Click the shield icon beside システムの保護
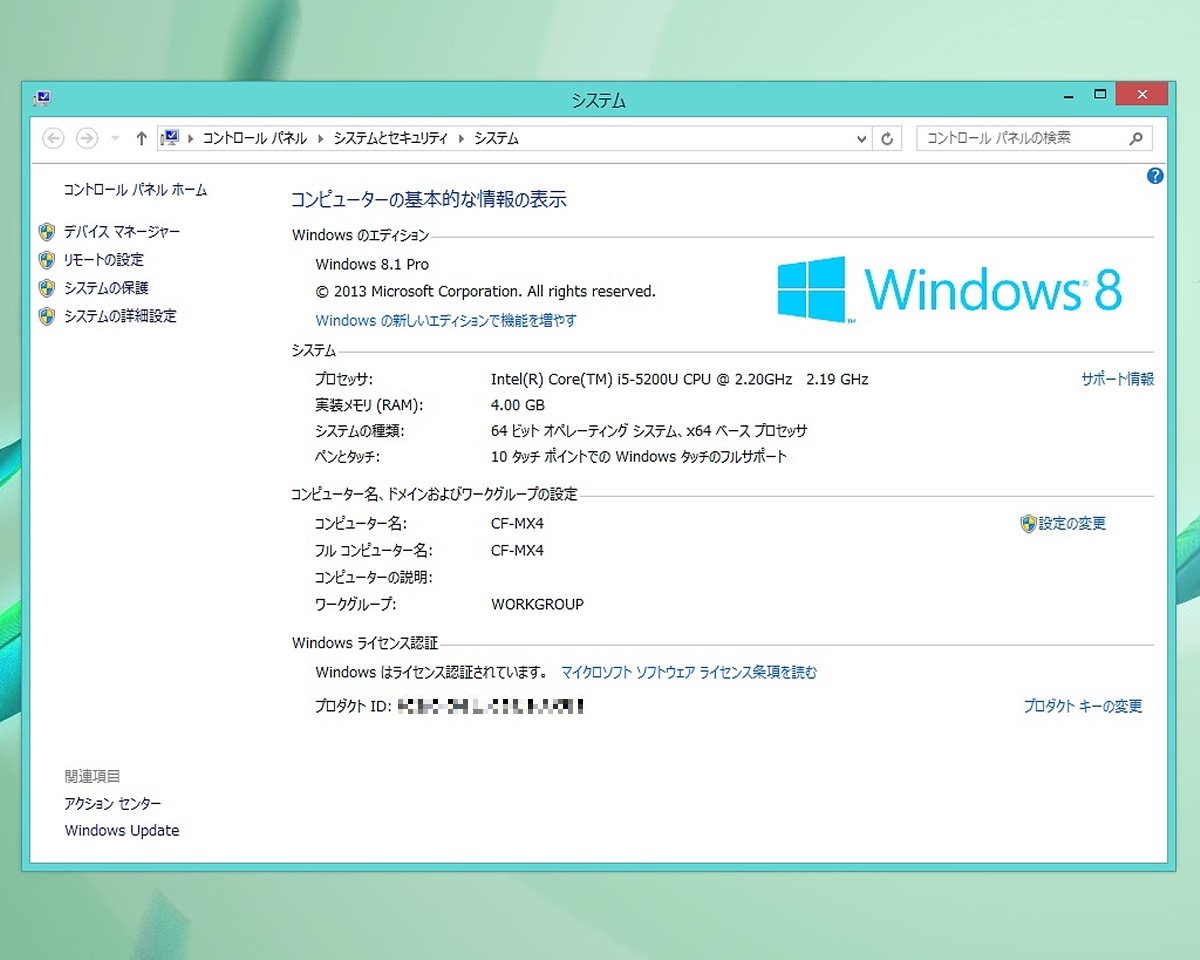1200x960 pixels. (46, 288)
